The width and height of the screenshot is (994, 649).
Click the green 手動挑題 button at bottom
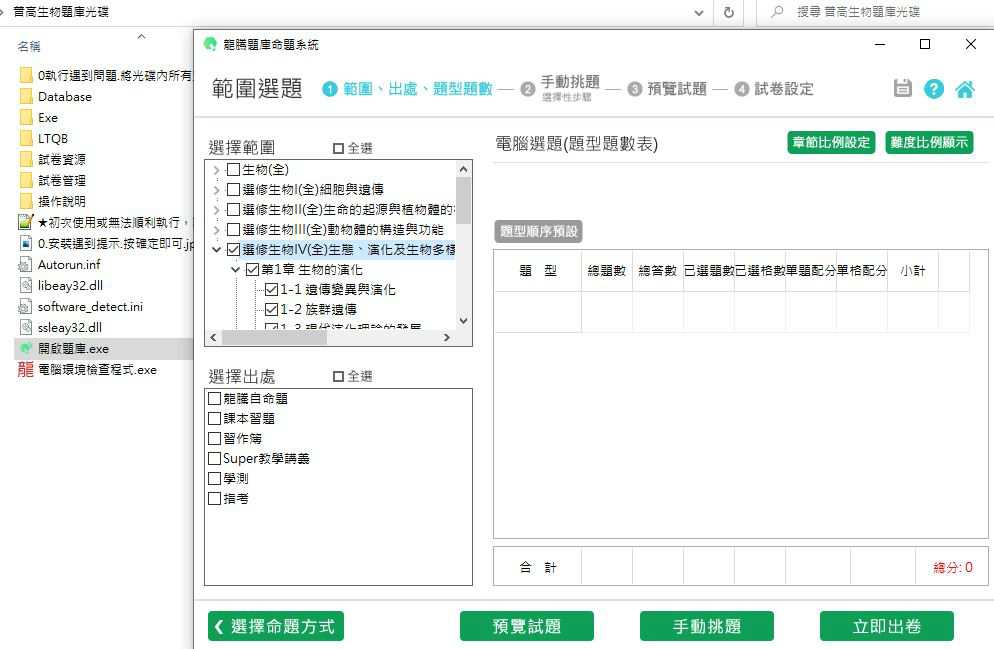point(707,626)
